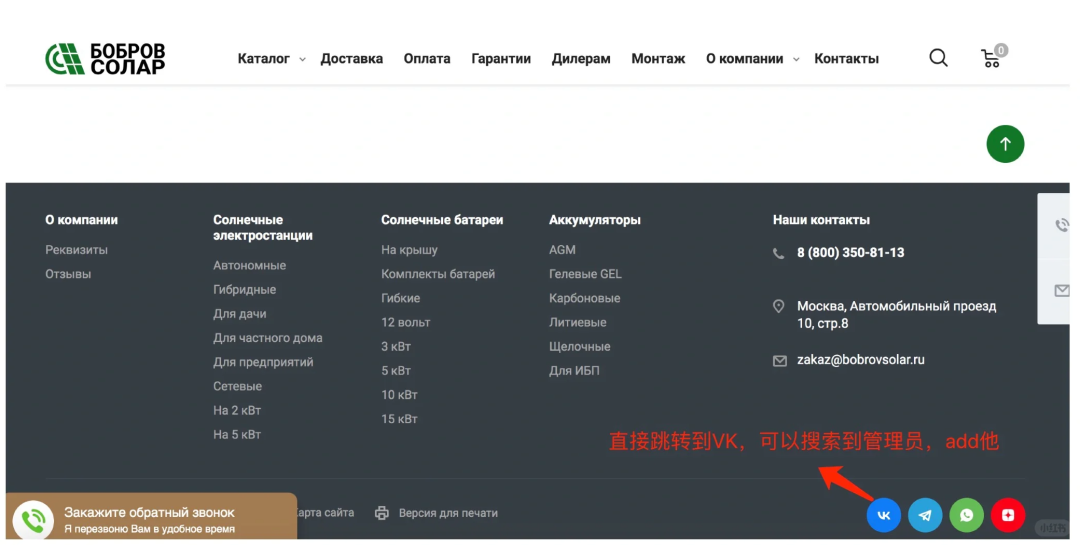Click the green scroll-to-top arrow button
The height and width of the screenshot is (545, 1080).
click(x=1005, y=144)
